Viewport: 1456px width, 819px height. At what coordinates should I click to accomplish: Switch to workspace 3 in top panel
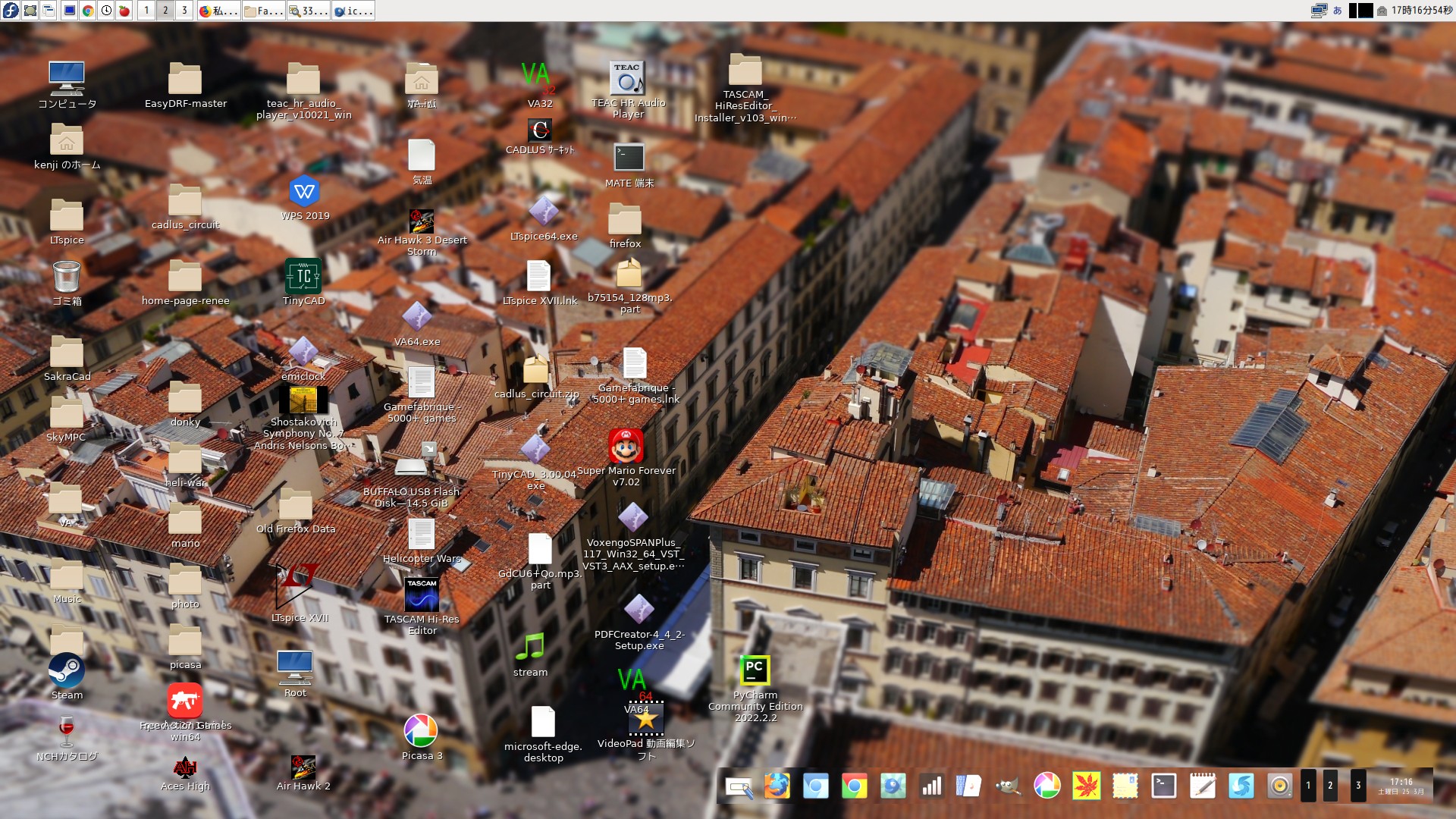pos(184,11)
